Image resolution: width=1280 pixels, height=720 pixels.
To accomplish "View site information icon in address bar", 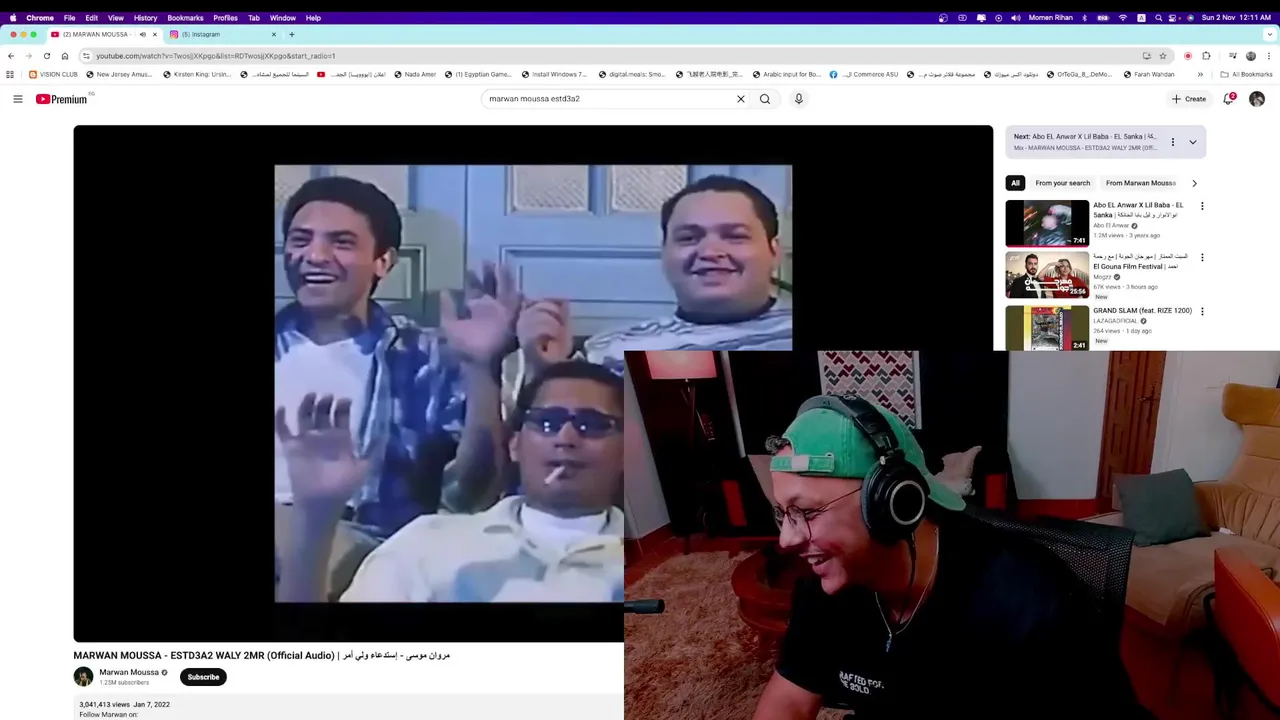I will [86, 56].
